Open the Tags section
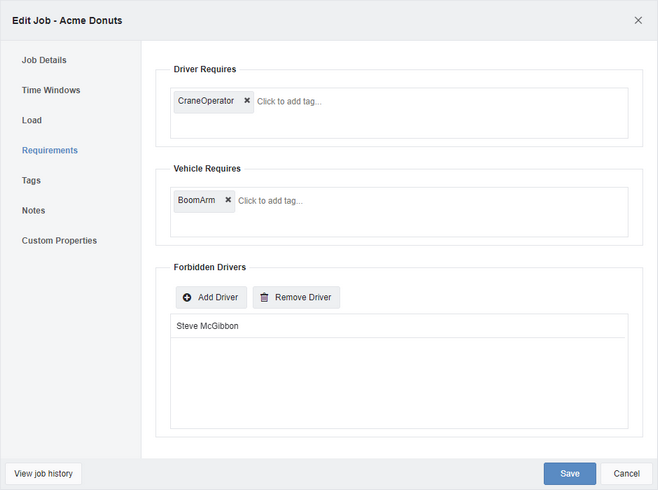 pyautogui.click(x=31, y=180)
